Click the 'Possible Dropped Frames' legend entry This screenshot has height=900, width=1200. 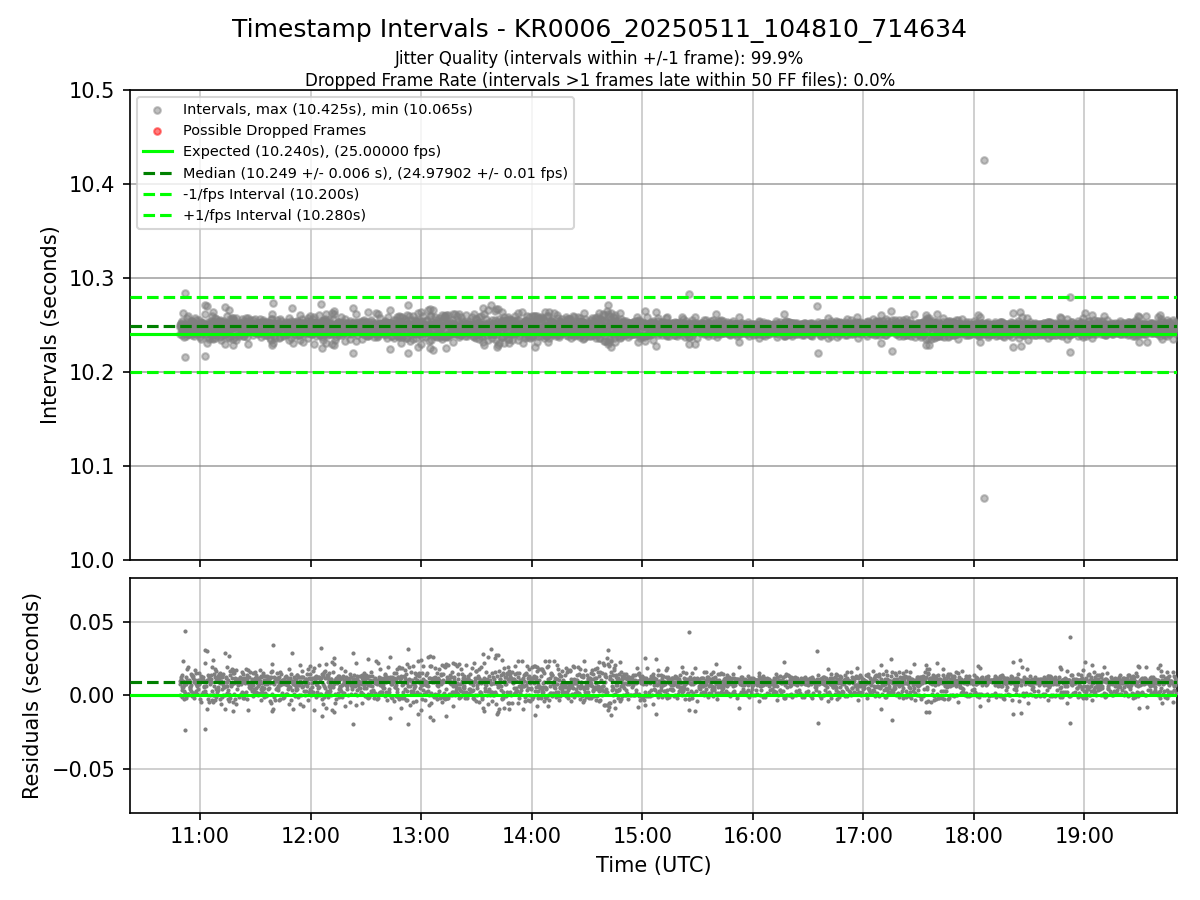[274, 130]
